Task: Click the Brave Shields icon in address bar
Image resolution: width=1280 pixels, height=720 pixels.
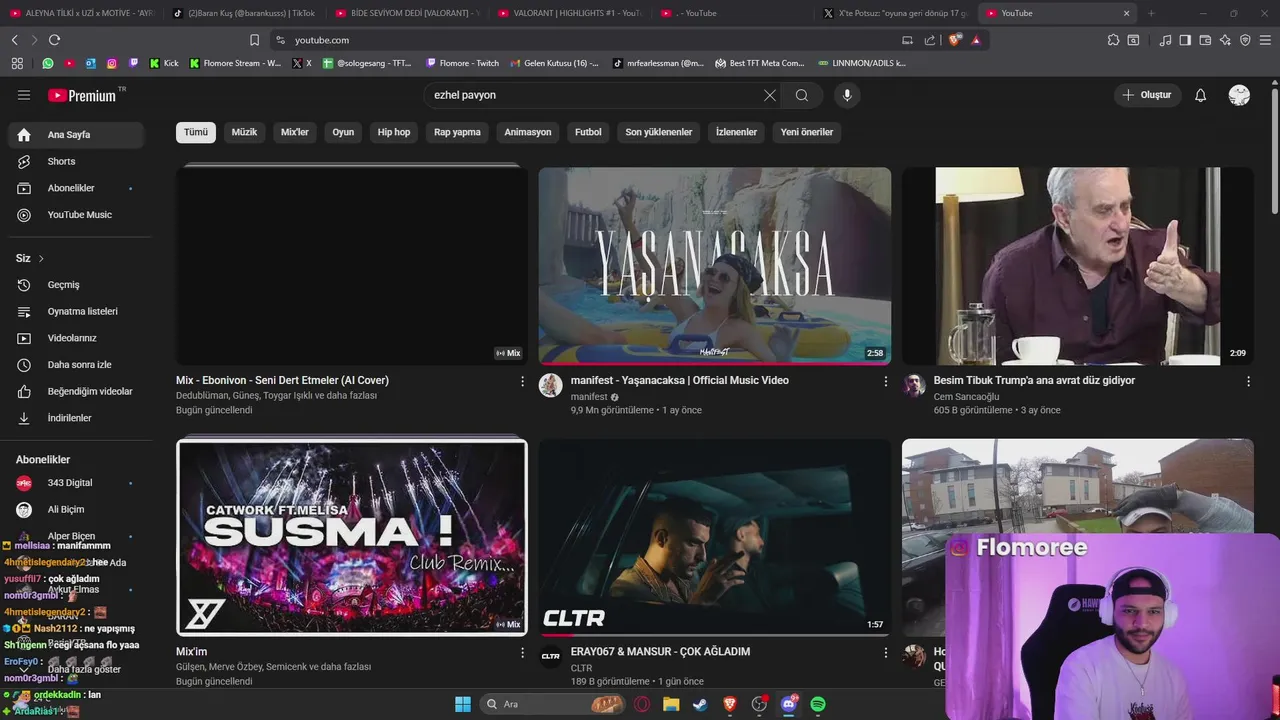Action: click(955, 40)
